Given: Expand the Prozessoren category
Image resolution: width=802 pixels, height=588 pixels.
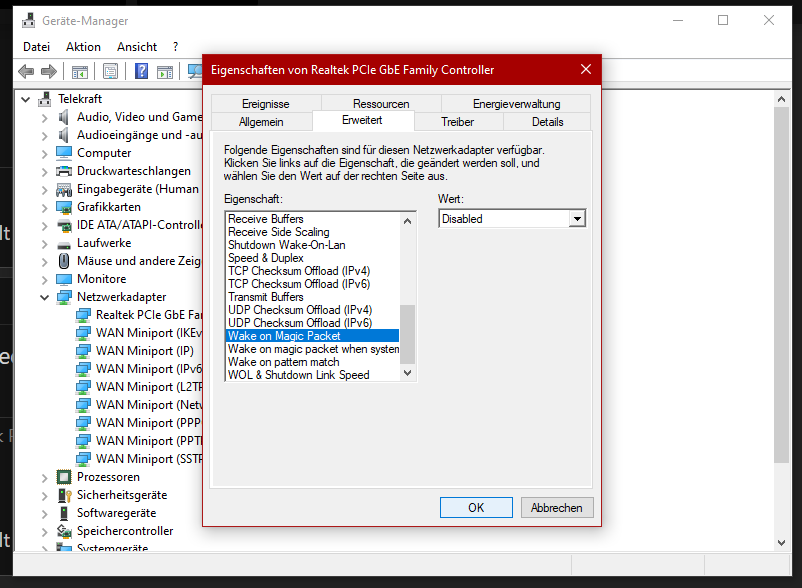Looking at the screenshot, I should pyautogui.click(x=44, y=478).
